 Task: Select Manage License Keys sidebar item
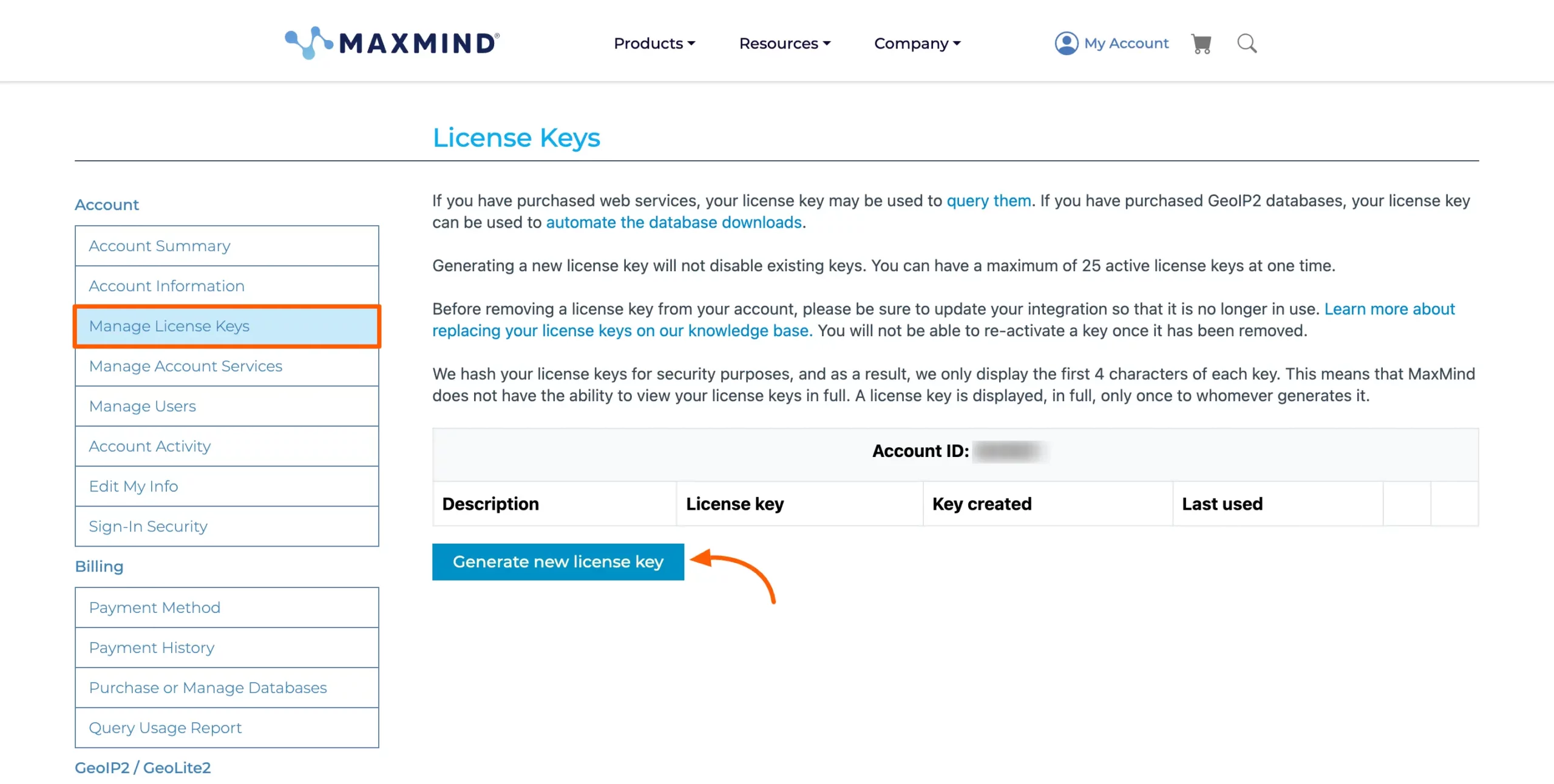point(227,326)
